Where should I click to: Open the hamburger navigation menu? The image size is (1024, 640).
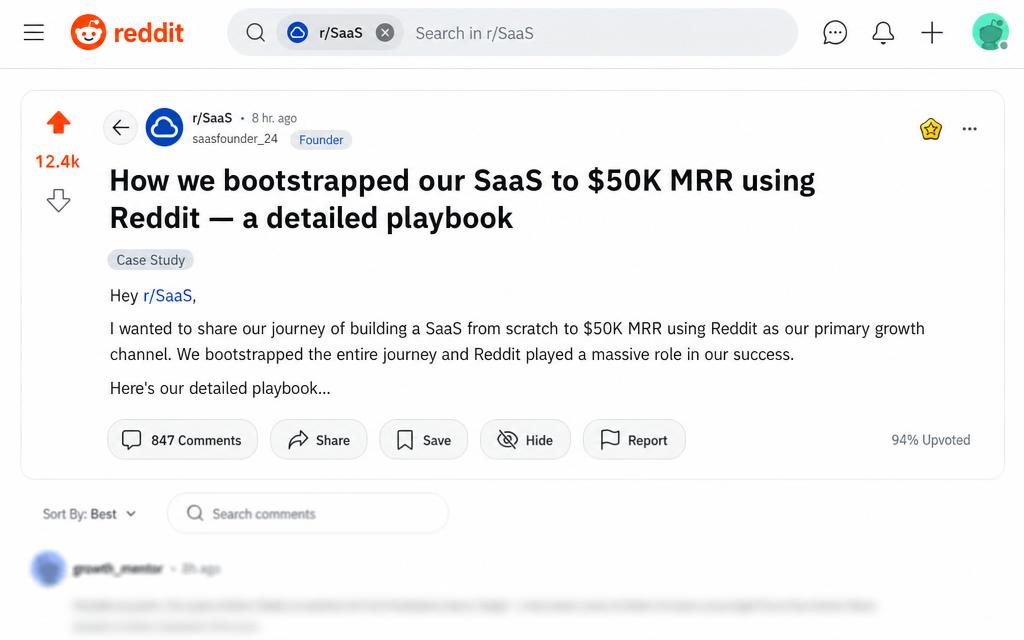[34, 33]
